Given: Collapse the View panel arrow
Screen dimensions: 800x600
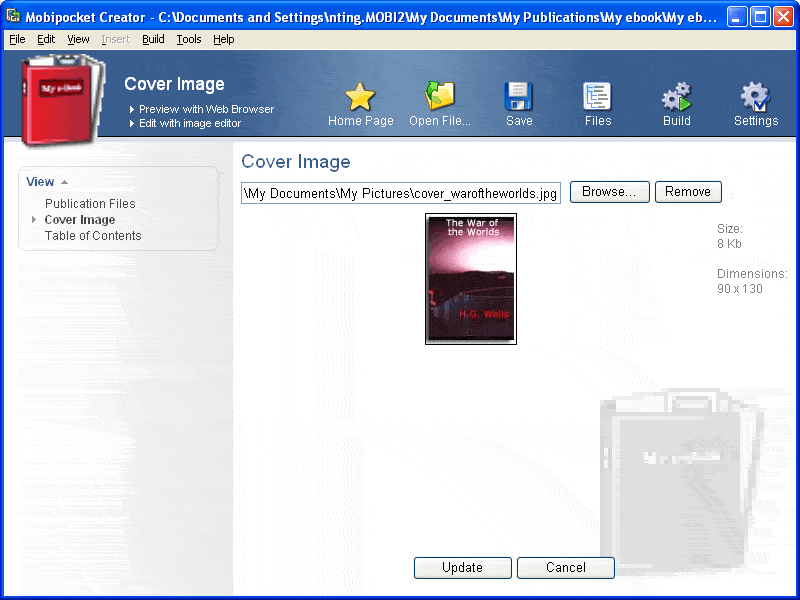Looking at the screenshot, I should (x=64, y=182).
